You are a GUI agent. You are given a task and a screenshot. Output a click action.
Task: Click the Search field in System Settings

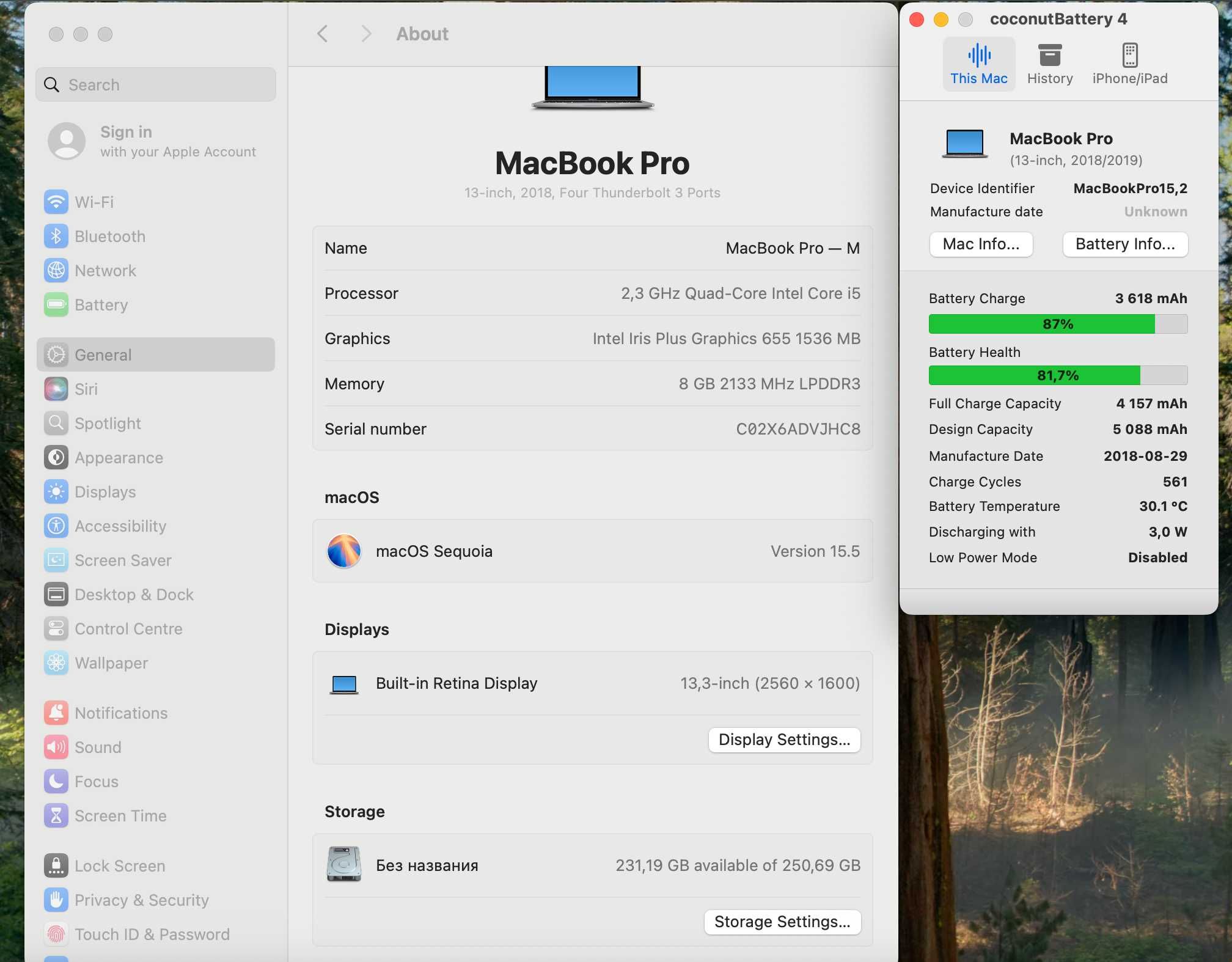156,84
